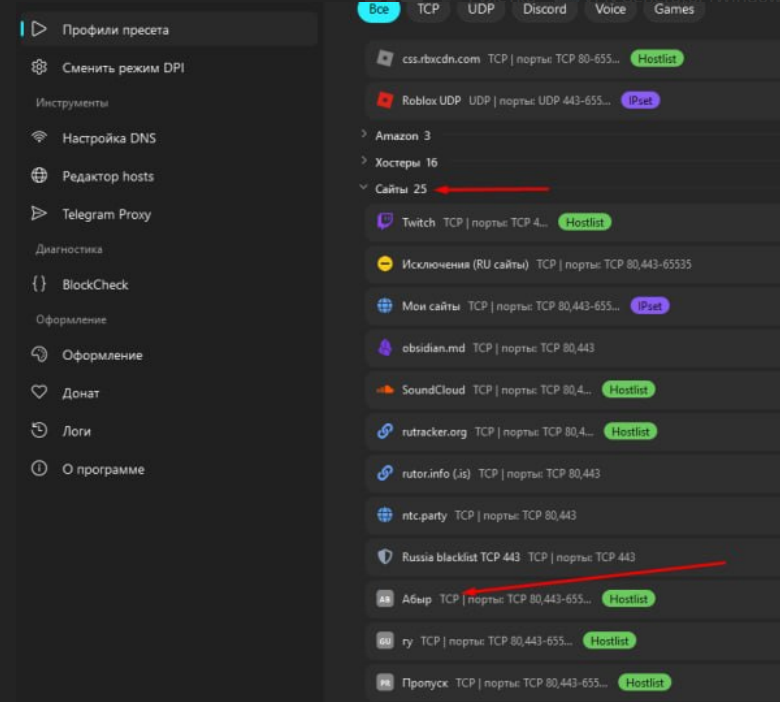The height and width of the screenshot is (702, 780).
Task: Select the Discord filter tab
Action: [544, 9]
